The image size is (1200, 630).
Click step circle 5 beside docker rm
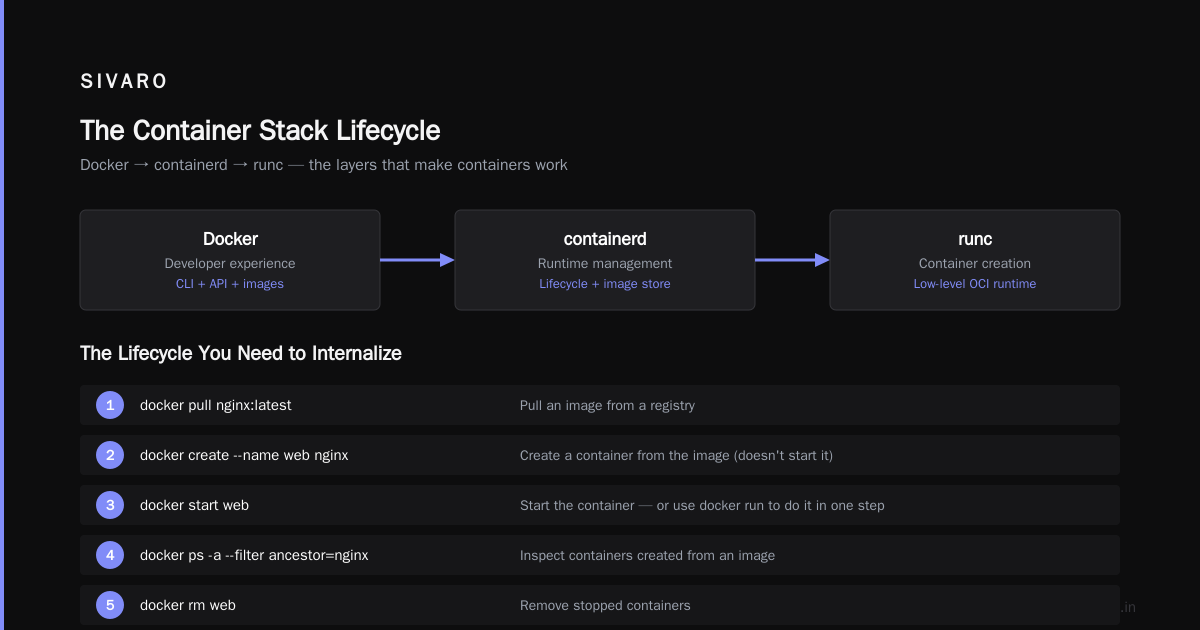(110, 605)
